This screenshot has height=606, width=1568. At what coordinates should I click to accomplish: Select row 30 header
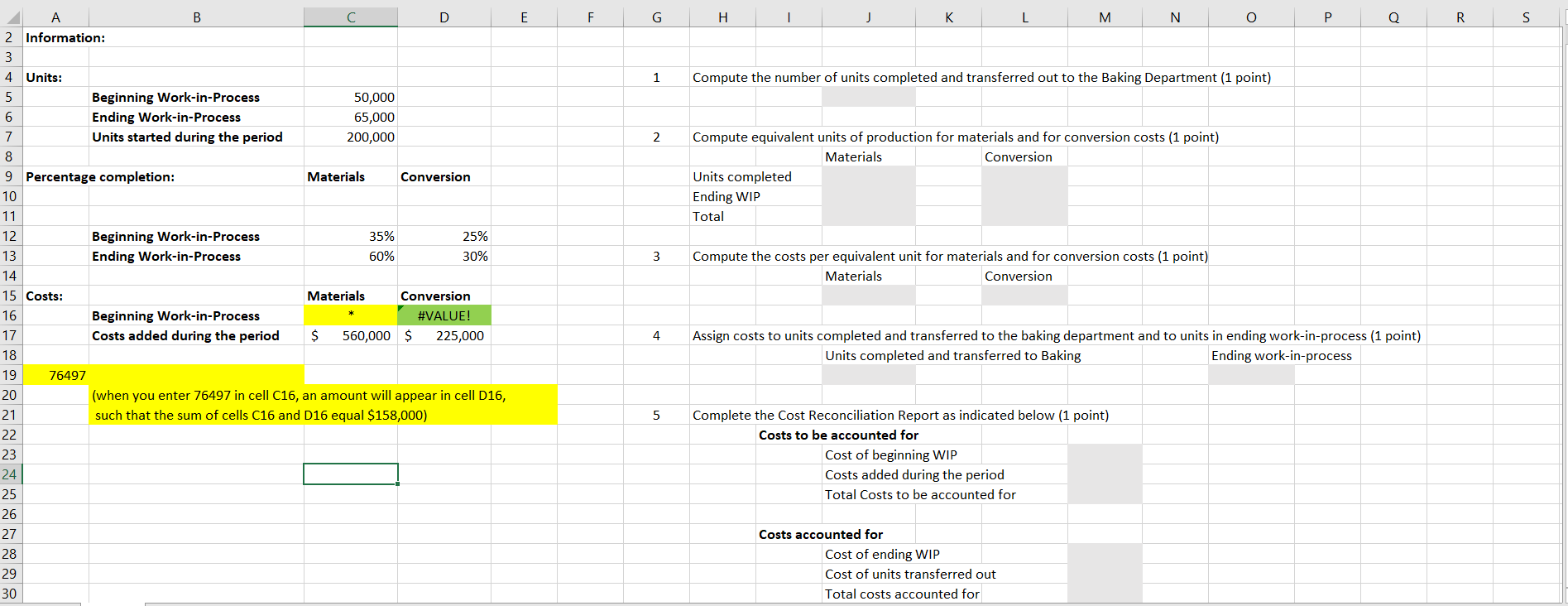[11, 594]
